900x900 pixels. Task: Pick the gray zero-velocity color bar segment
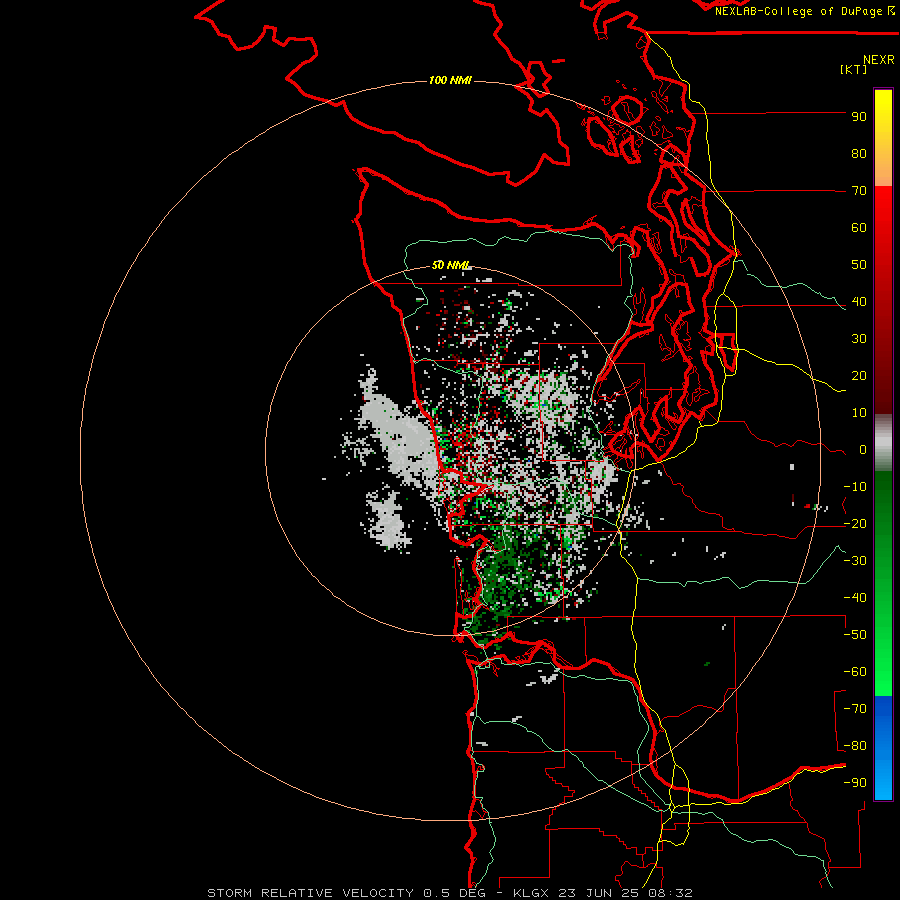coord(883,443)
